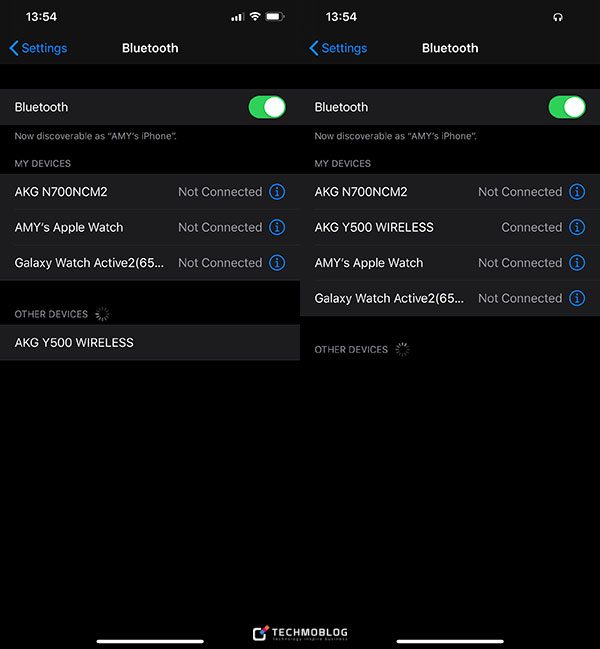The width and height of the screenshot is (600, 649).
Task: Tap Wi-Fi icon in left status bar
Action: [255, 17]
